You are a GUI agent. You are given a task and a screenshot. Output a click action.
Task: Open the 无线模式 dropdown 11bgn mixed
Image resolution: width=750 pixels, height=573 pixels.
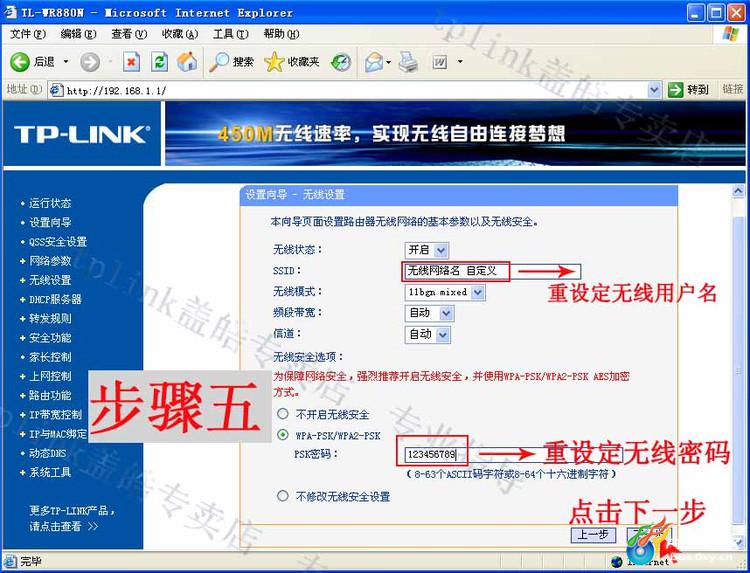tap(445, 292)
